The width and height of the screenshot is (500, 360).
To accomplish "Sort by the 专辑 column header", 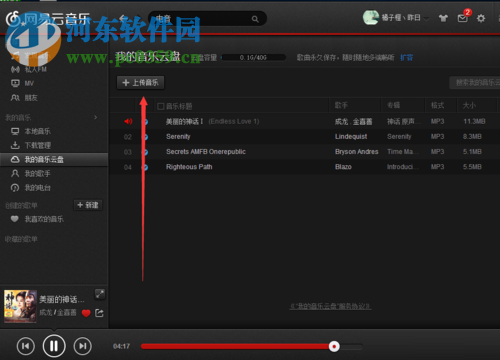I will pyautogui.click(x=393, y=105).
